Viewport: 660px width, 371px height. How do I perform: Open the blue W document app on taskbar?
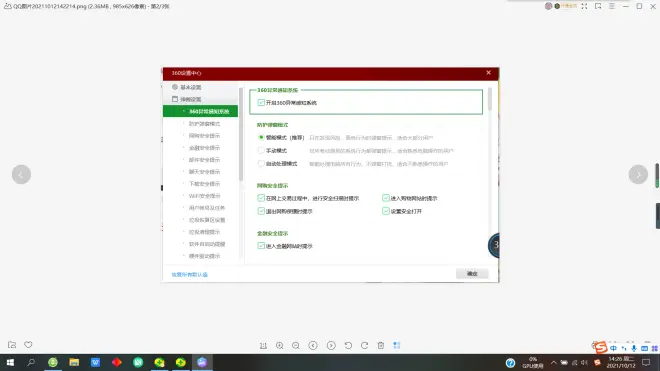[96, 362]
